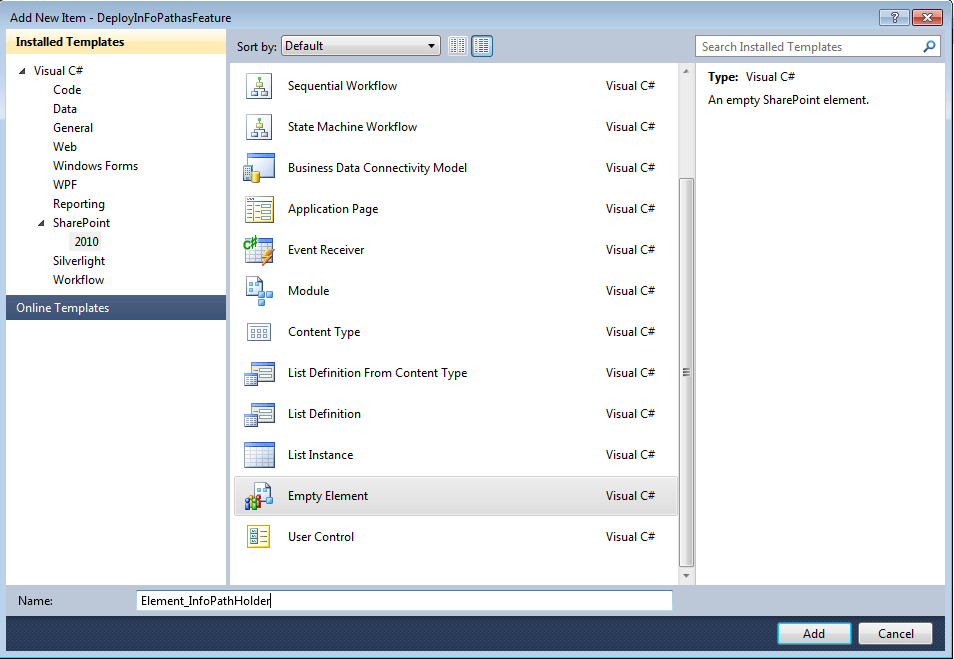Select the Code category

[x=67, y=89]
